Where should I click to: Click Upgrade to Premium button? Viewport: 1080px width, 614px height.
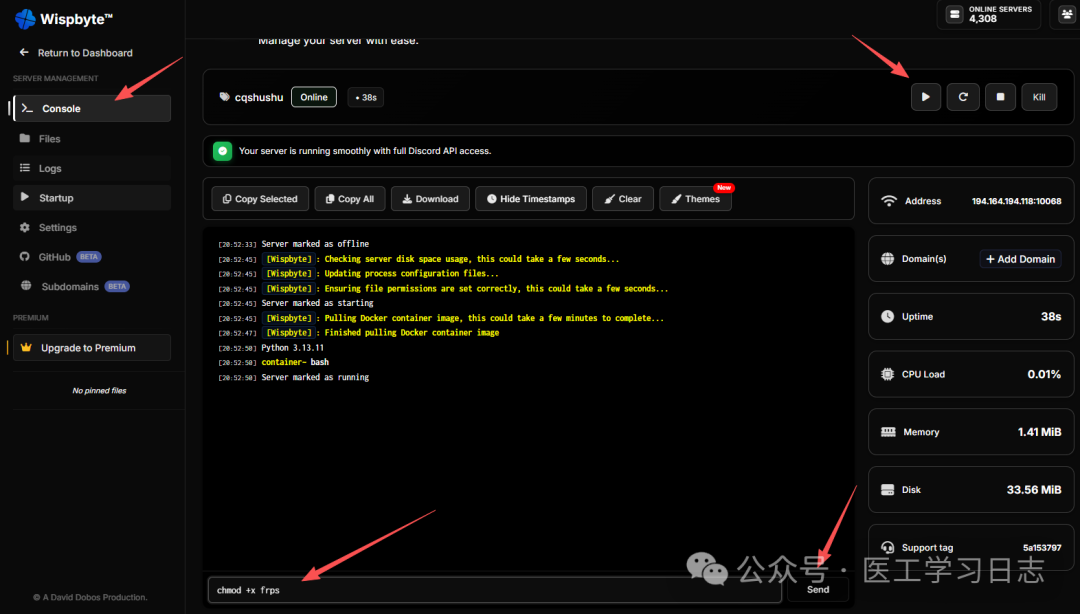pos(92,348)
